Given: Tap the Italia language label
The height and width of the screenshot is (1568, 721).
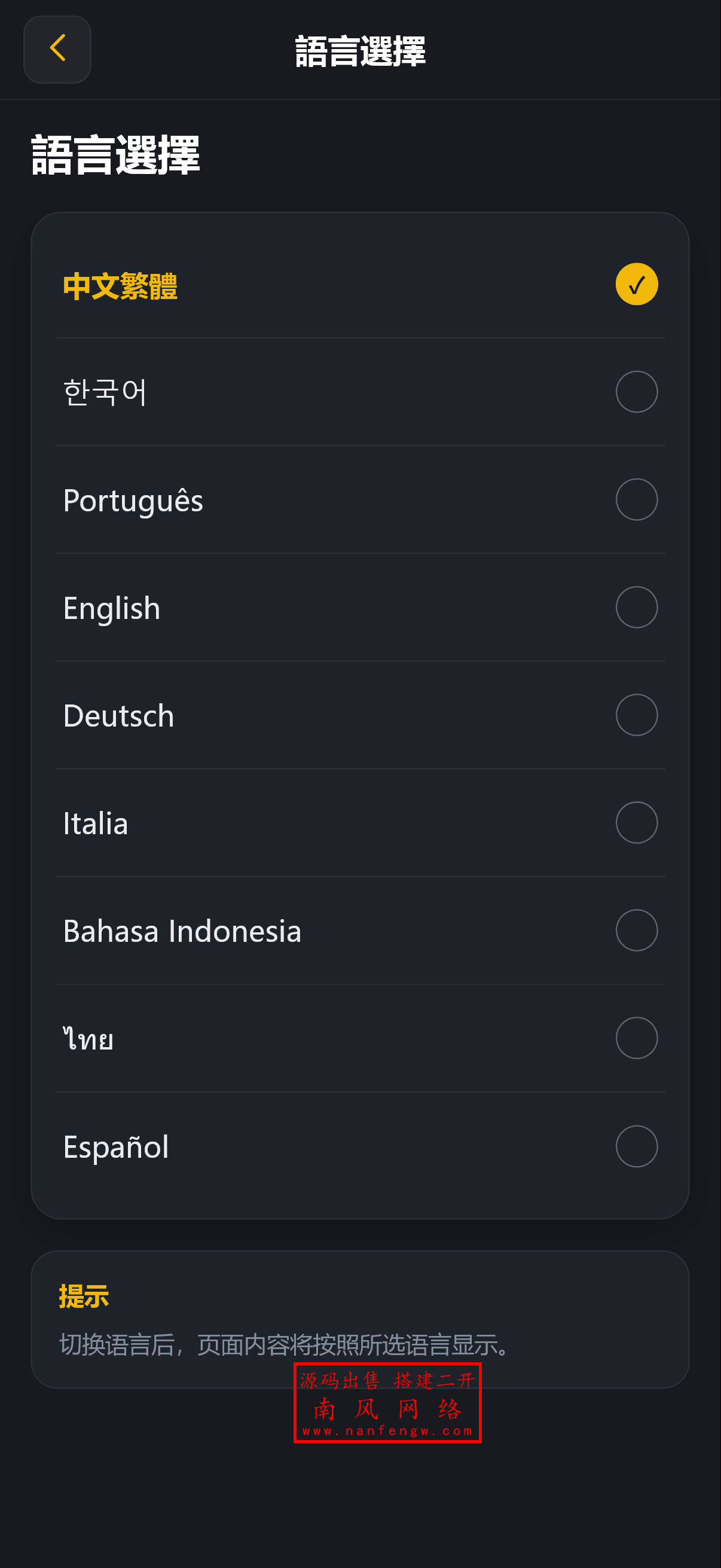Looking at the screenshot, I should pyautogui.click(x=96, y=824).
